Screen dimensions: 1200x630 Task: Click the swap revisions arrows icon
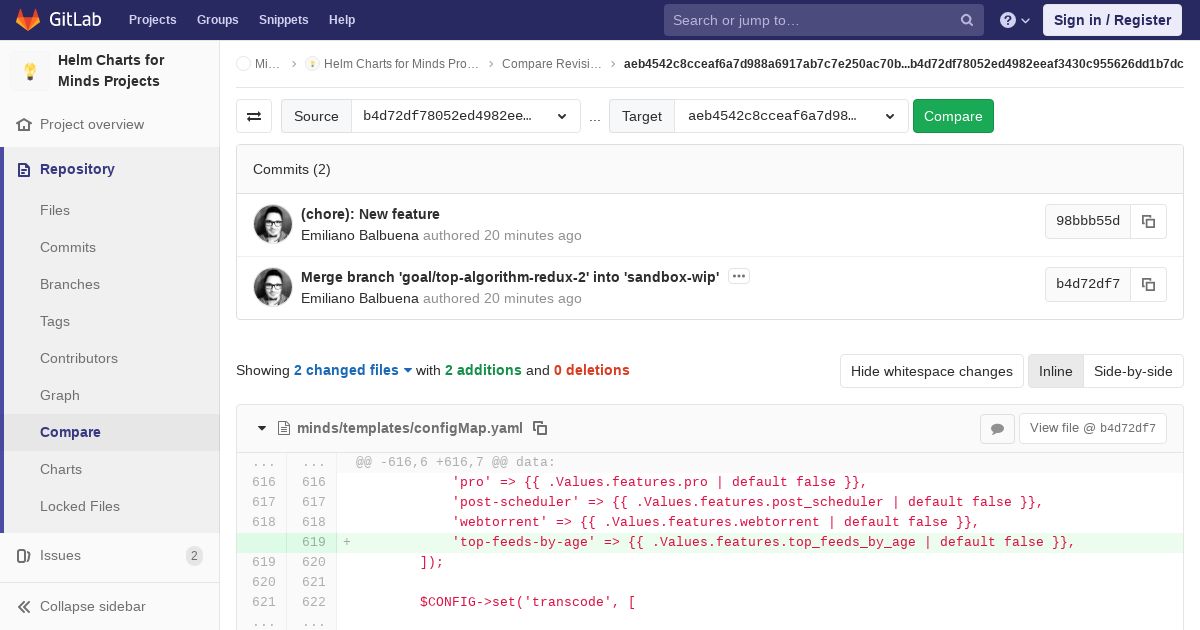point(254,116)
